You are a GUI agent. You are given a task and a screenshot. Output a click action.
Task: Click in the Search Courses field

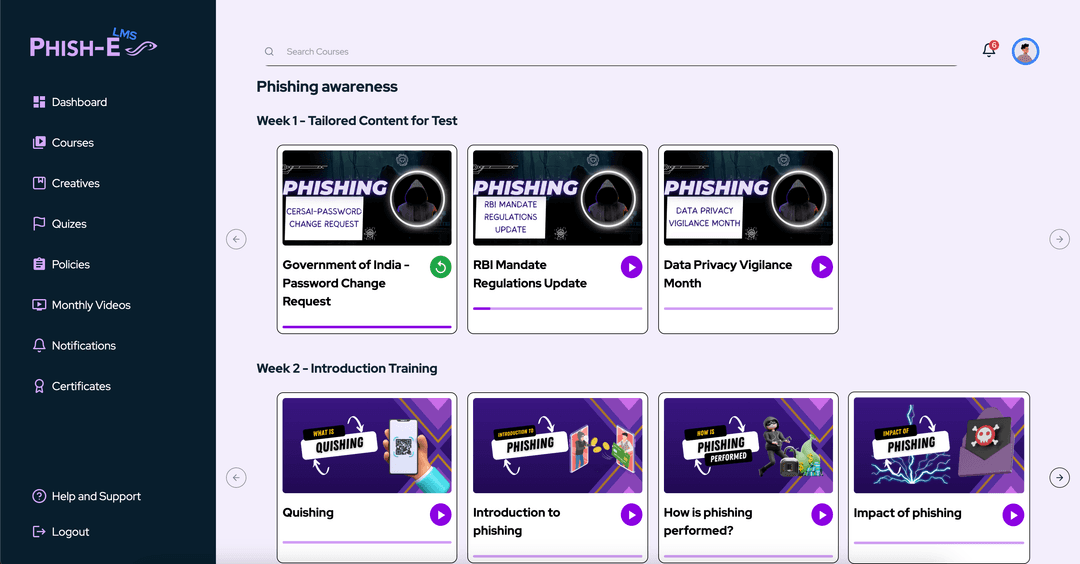click(x=611, y=52)
